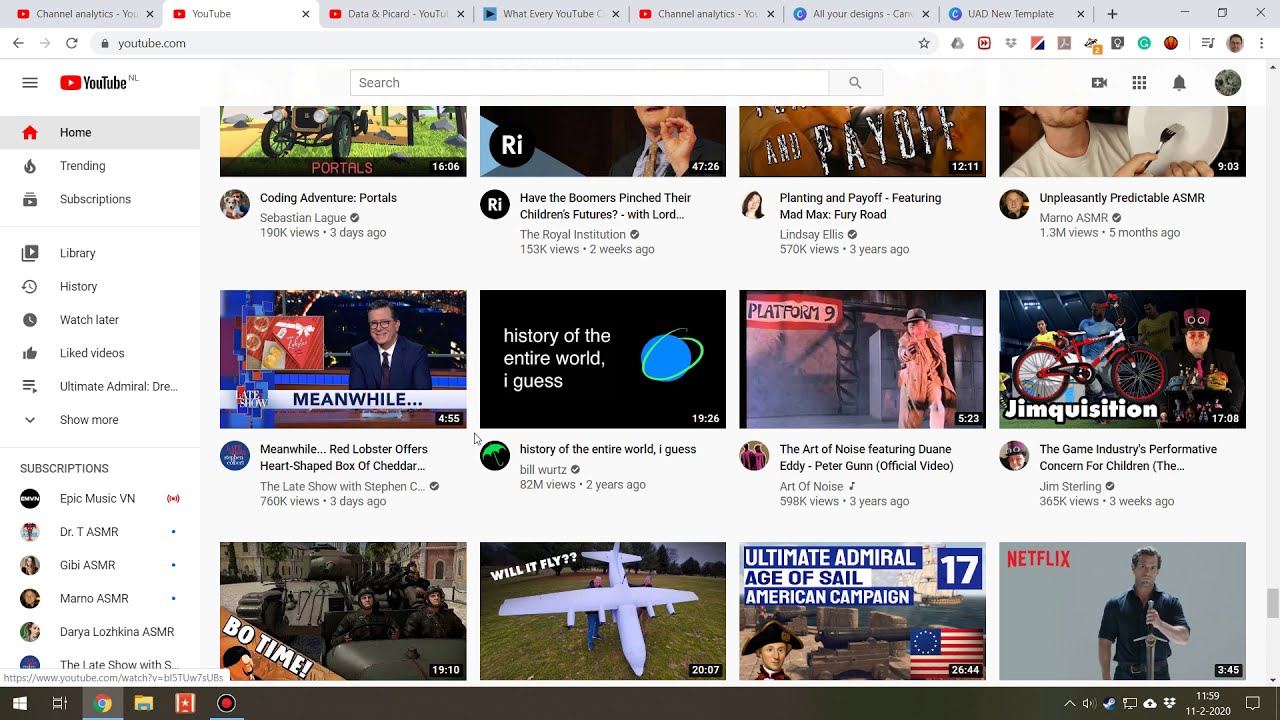Open history of the entire world thumbnail
The height and width of the screenshot is (720, 1280).
pyautogui.click(x=603, y=359)
